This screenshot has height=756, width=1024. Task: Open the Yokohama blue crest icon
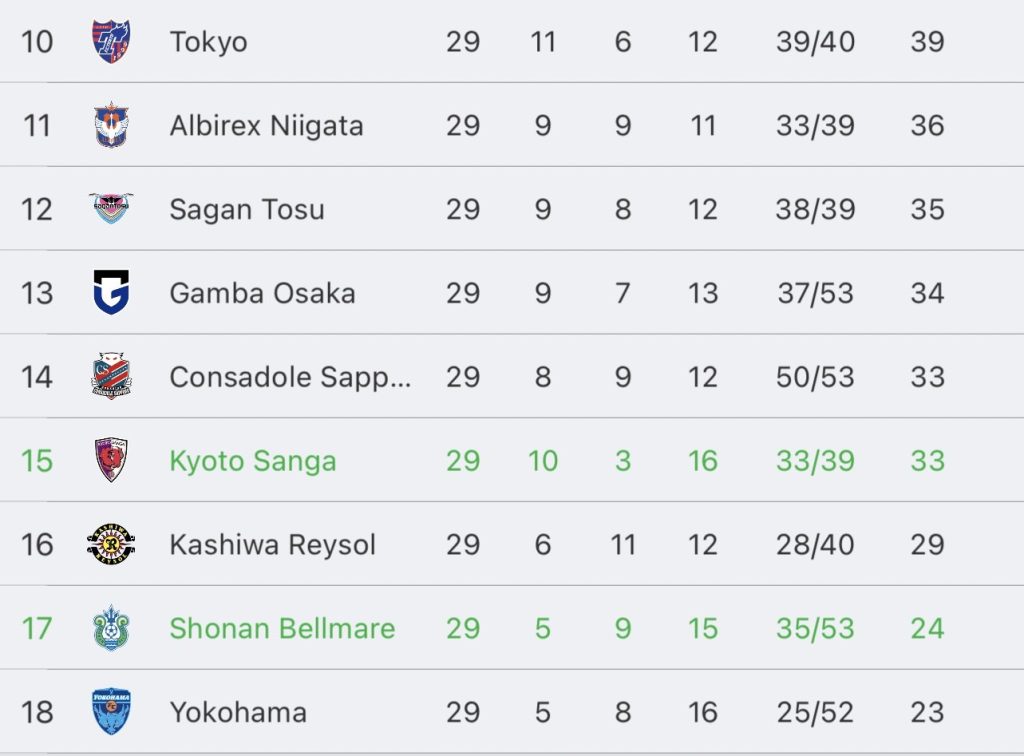point(111,711)
